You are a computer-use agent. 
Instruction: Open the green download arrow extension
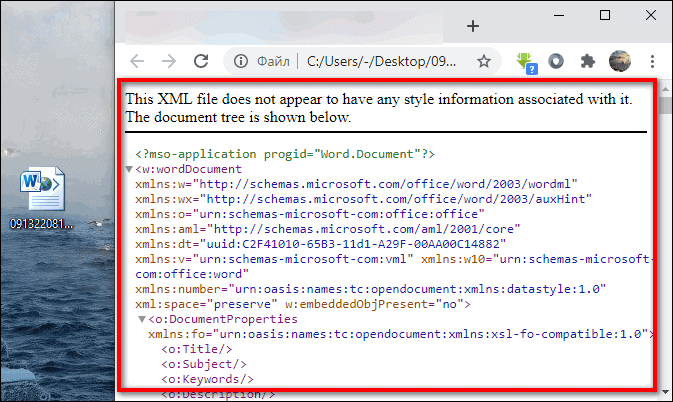coord(526,63)
